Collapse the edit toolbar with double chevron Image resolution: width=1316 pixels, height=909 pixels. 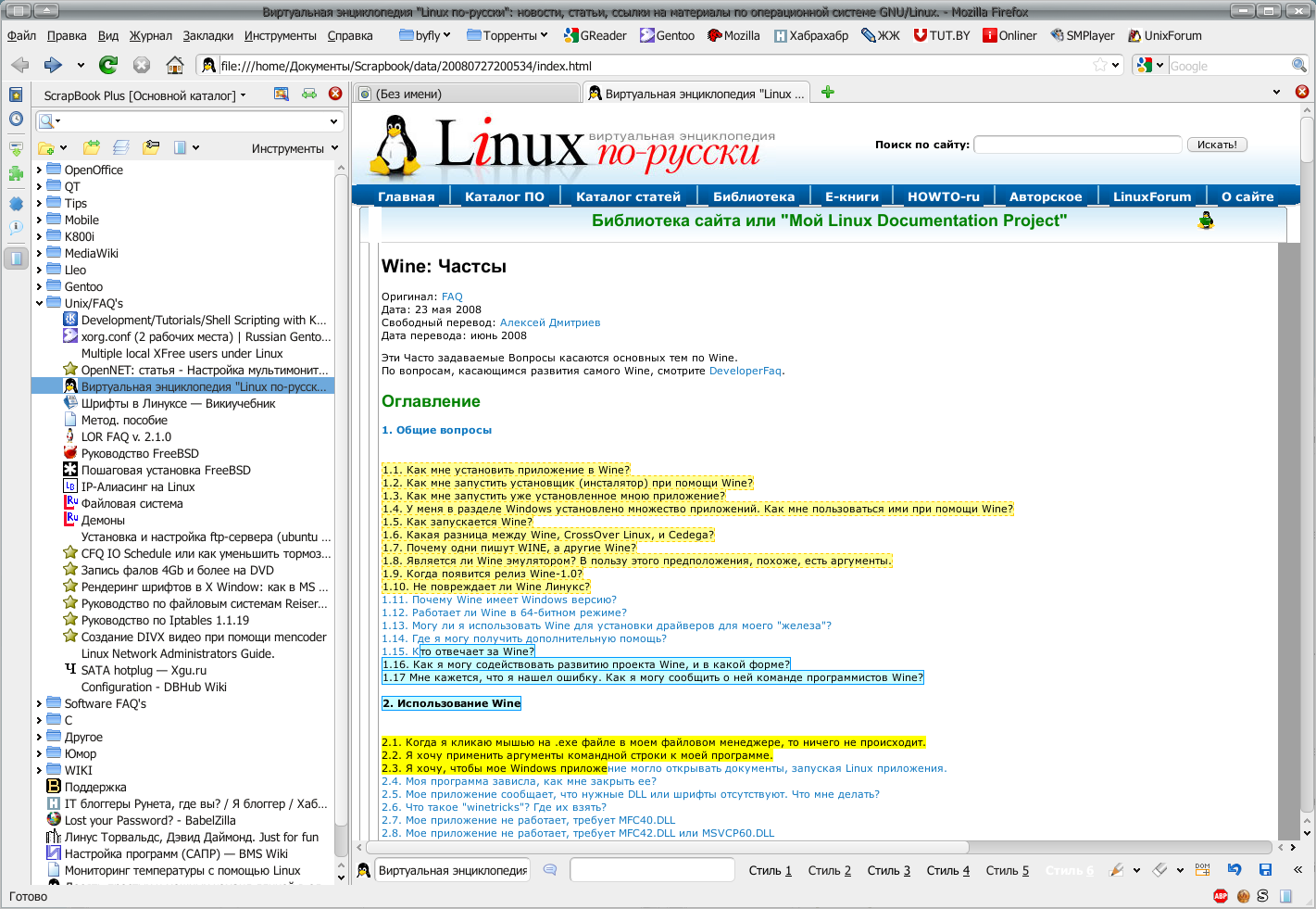click(1297, 870)
